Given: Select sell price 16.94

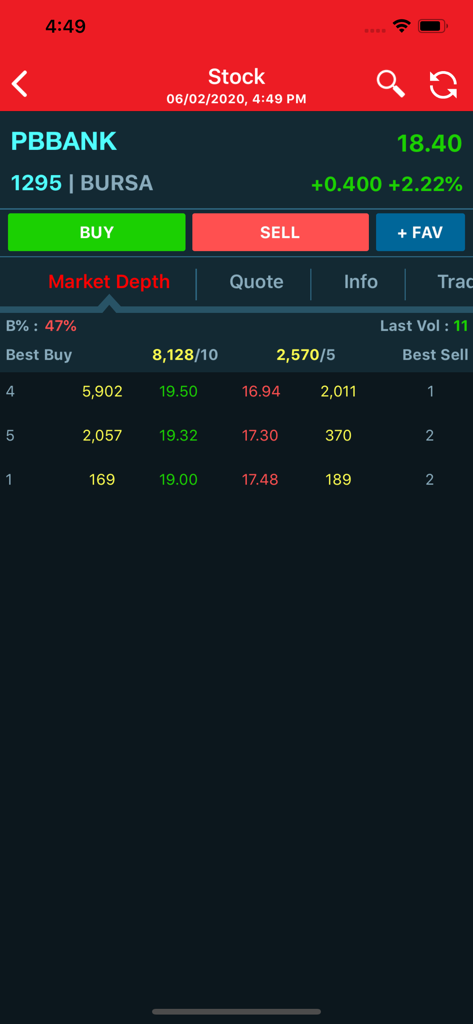Looking at the screenshot, I should 261,392.
